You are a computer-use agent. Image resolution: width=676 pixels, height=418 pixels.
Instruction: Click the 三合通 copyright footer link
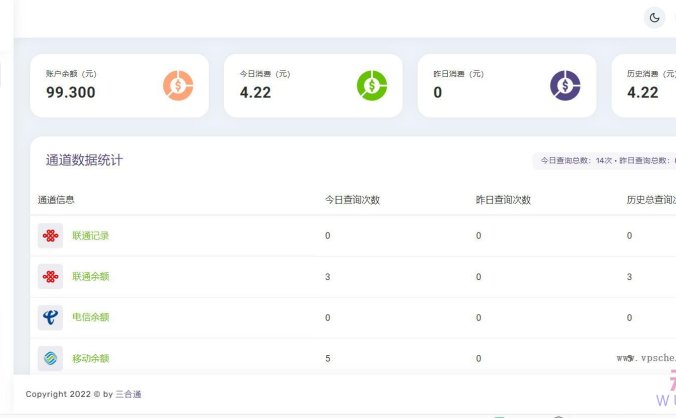tap(128, 394)
